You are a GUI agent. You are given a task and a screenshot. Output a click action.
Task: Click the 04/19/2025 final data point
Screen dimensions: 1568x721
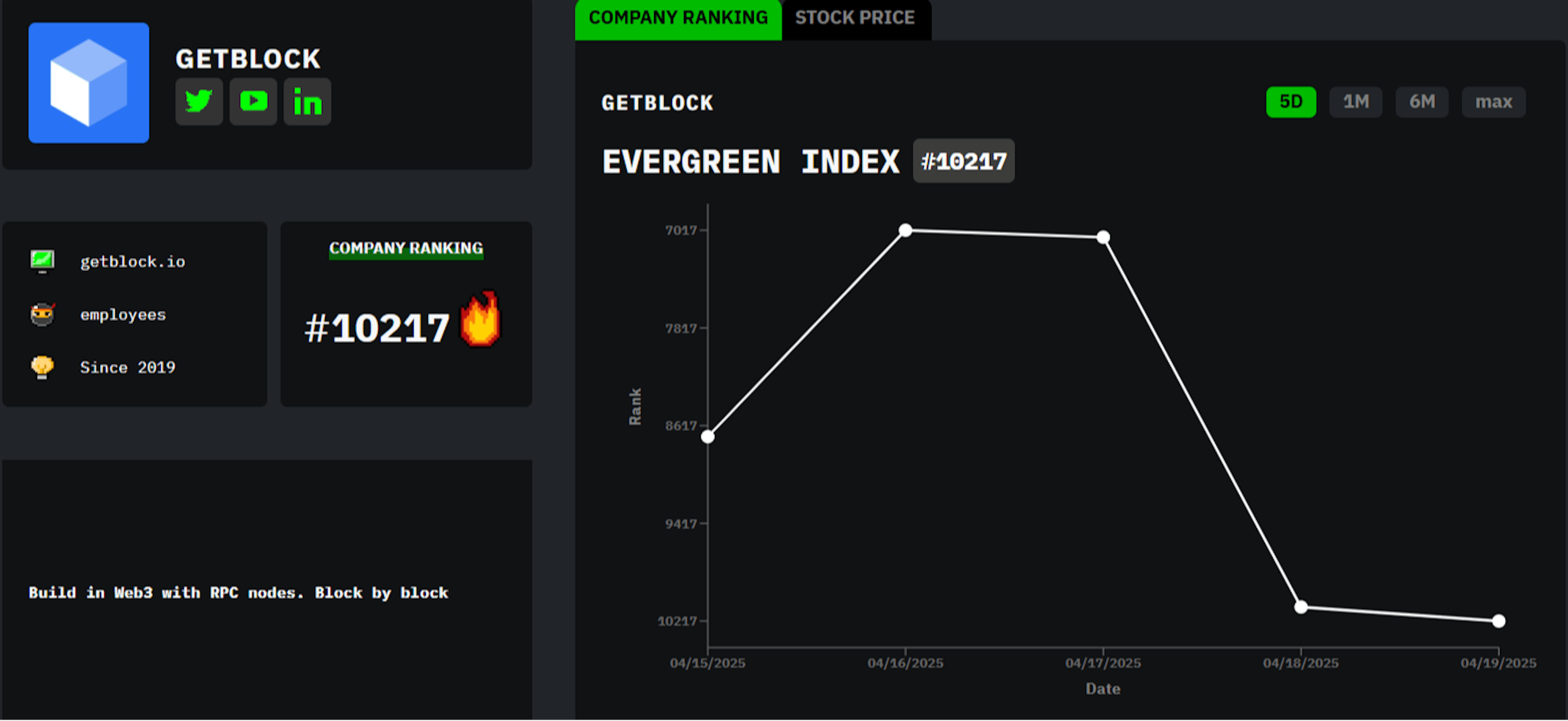tap(1499, 621)
